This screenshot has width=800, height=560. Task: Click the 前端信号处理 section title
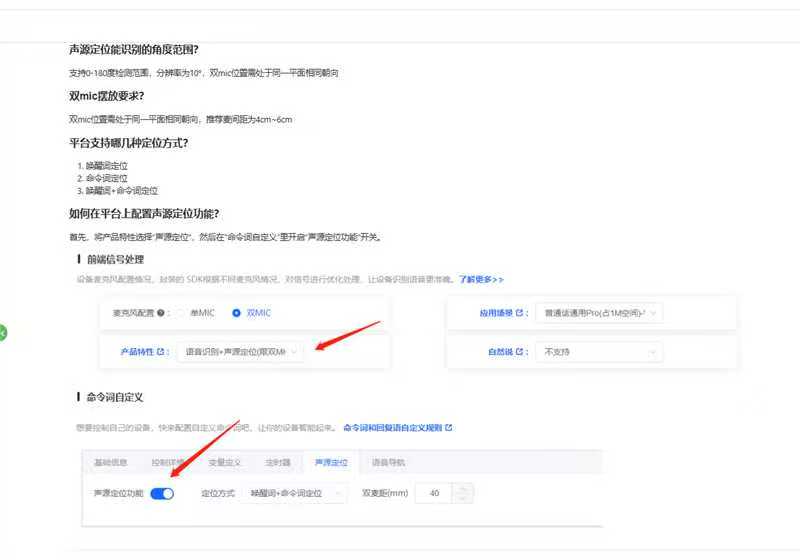pyautogui.click(x=115, y=259)
